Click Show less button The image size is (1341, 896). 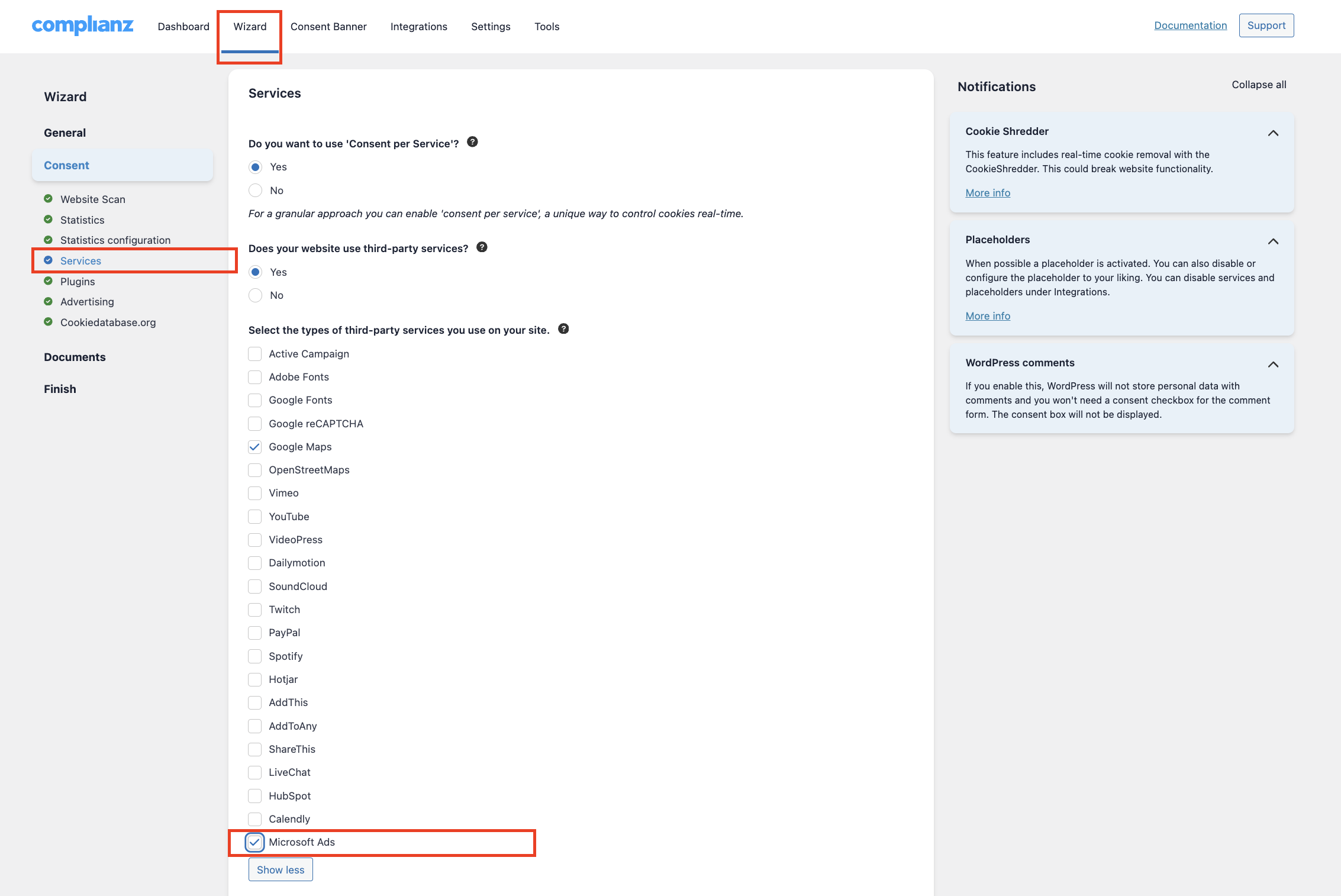pos(281,869)
